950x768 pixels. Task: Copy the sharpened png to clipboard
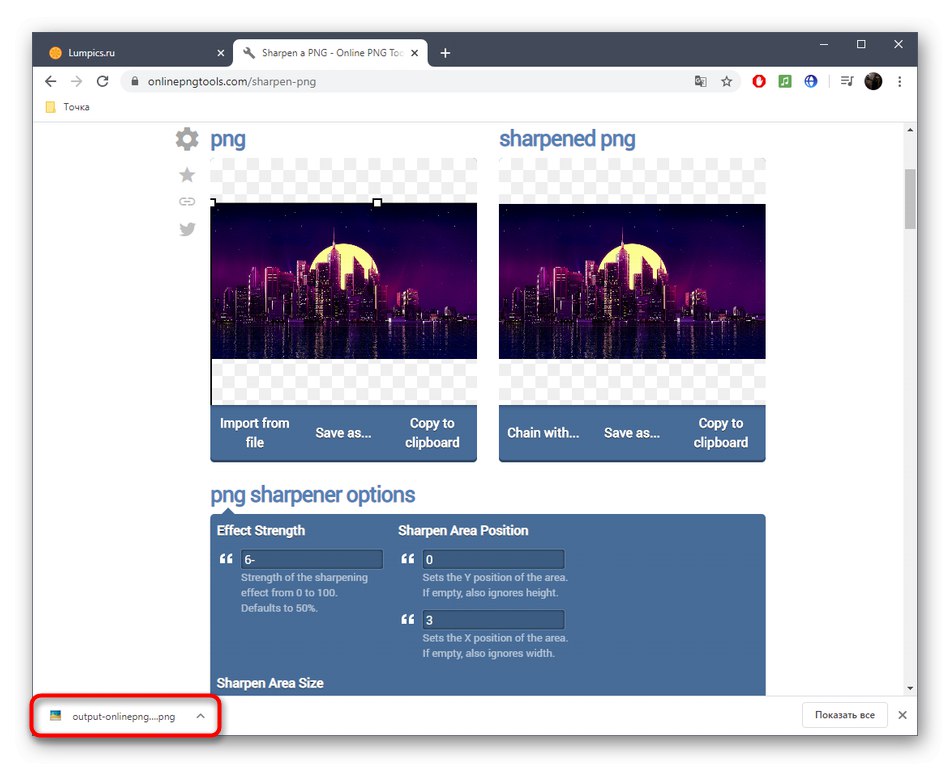(x=720, y=433)
